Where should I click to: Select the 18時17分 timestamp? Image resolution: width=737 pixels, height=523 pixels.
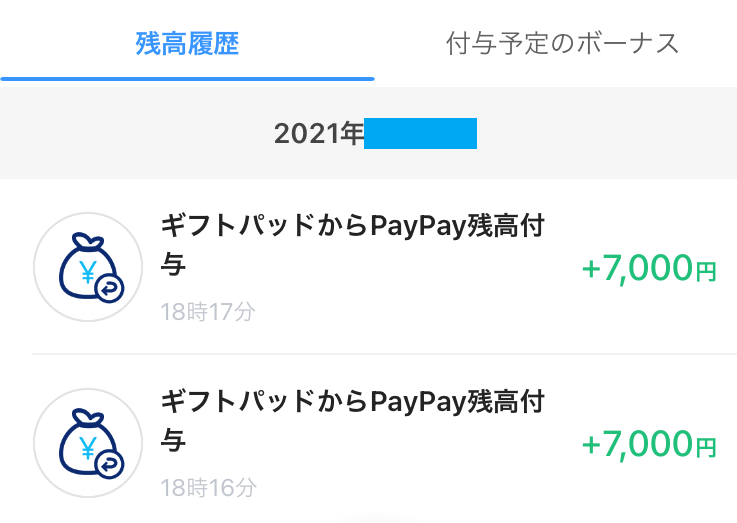[208, 312]
